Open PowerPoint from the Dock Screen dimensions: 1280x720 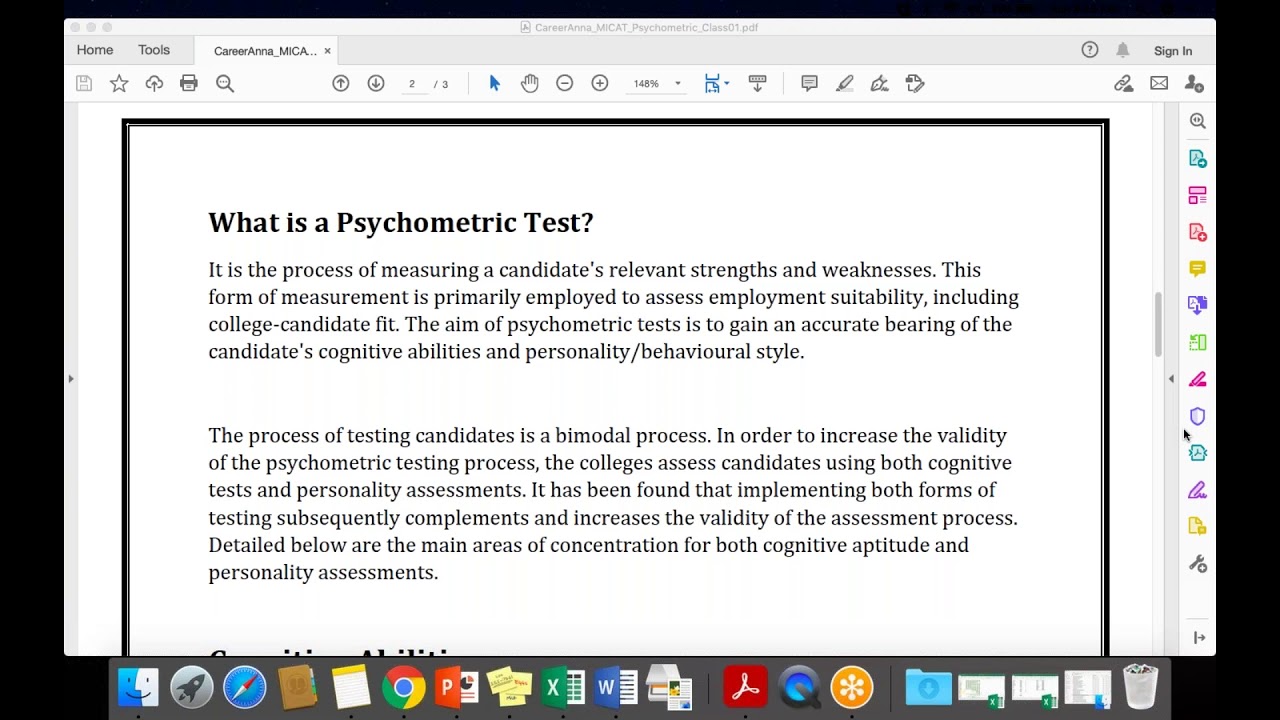click(457, 688)
